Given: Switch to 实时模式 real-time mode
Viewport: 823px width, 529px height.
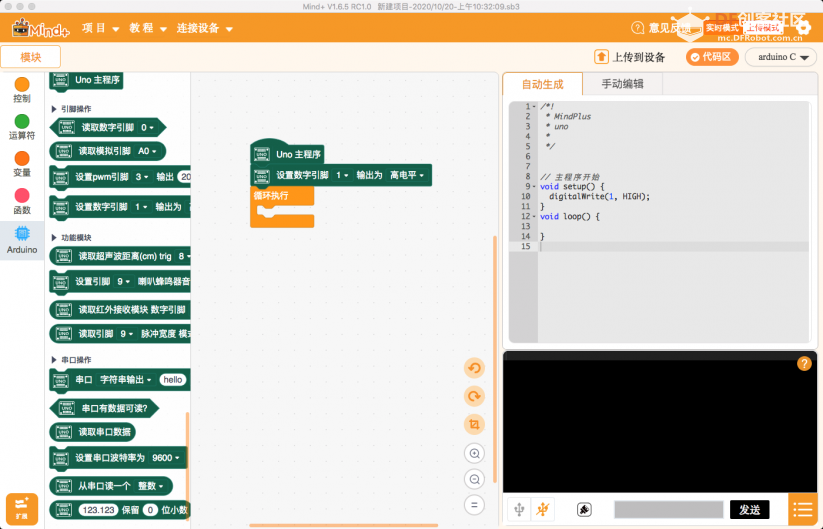Looking at the screenshot, I should click(x=722, y=28).
